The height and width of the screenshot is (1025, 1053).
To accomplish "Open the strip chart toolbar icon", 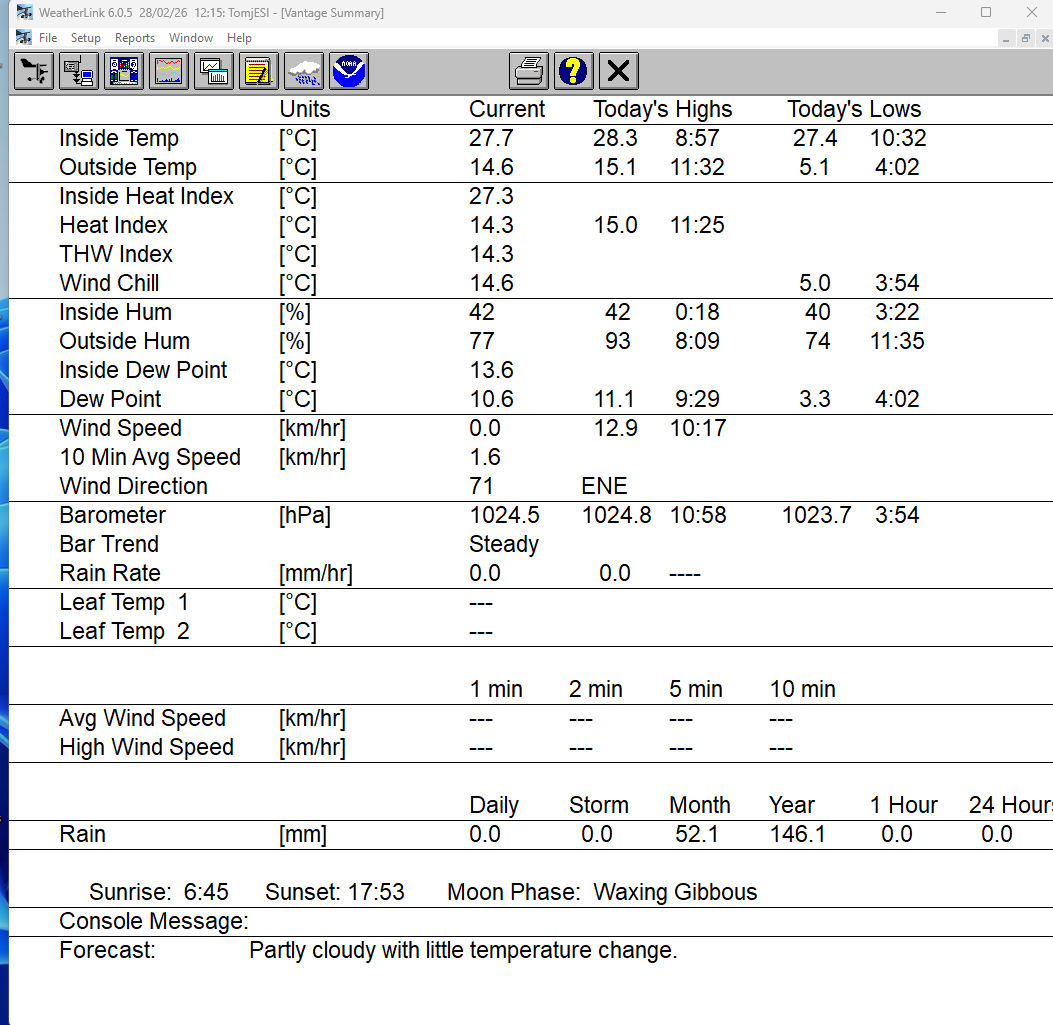I will (169, 72).
